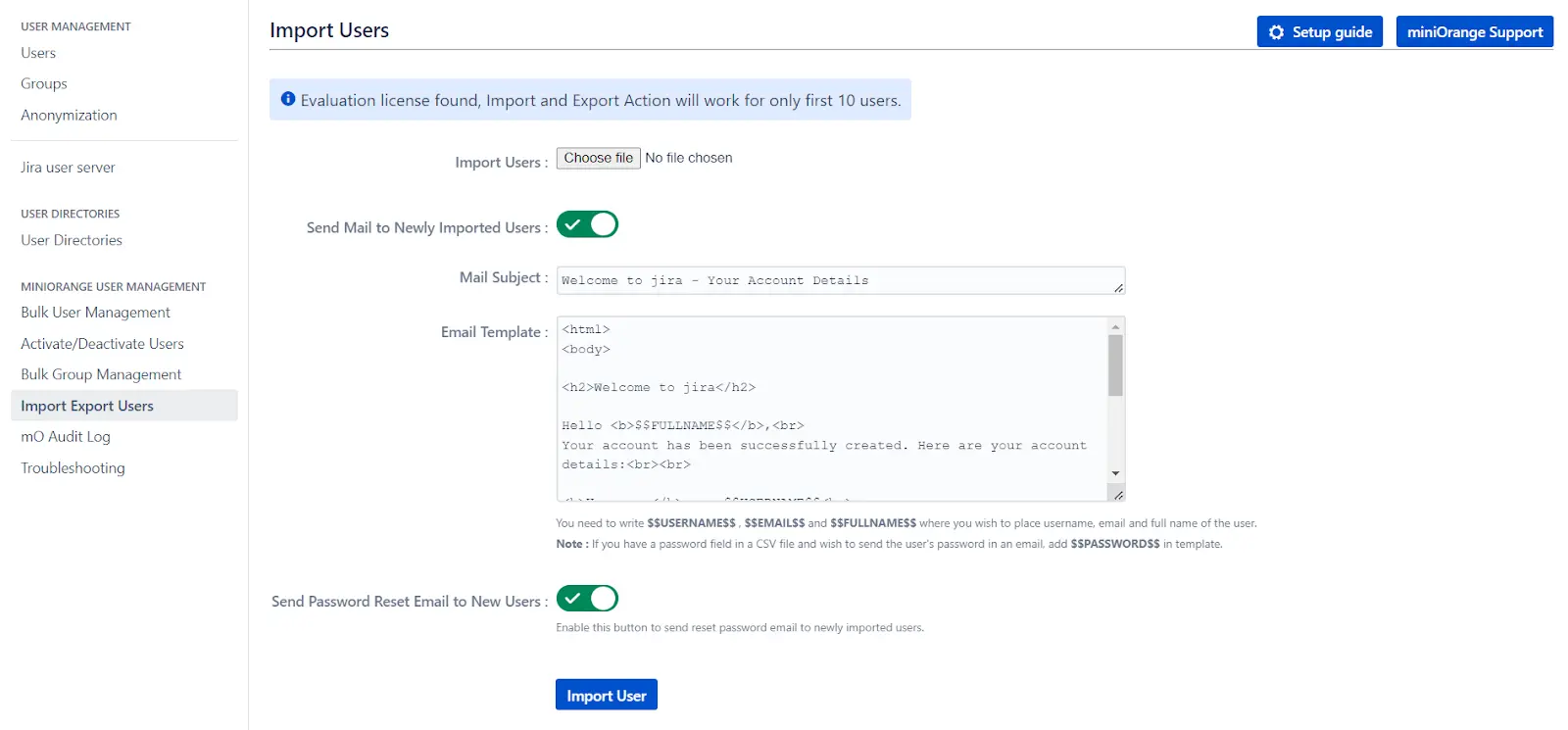Image resolution: width=1568 pixels, height=730 pixels.
Task: Click the Email Template scrollbar thumb
Action: (1115, 365)
